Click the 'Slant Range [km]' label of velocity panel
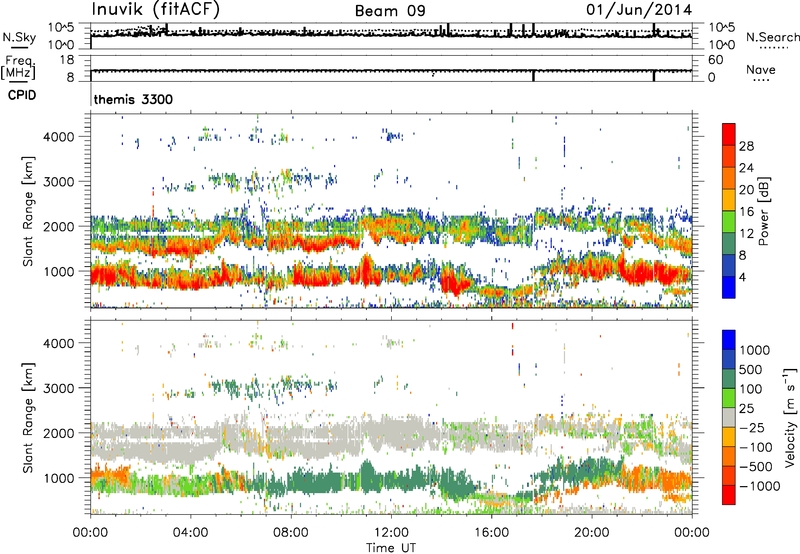 [28, 418]
